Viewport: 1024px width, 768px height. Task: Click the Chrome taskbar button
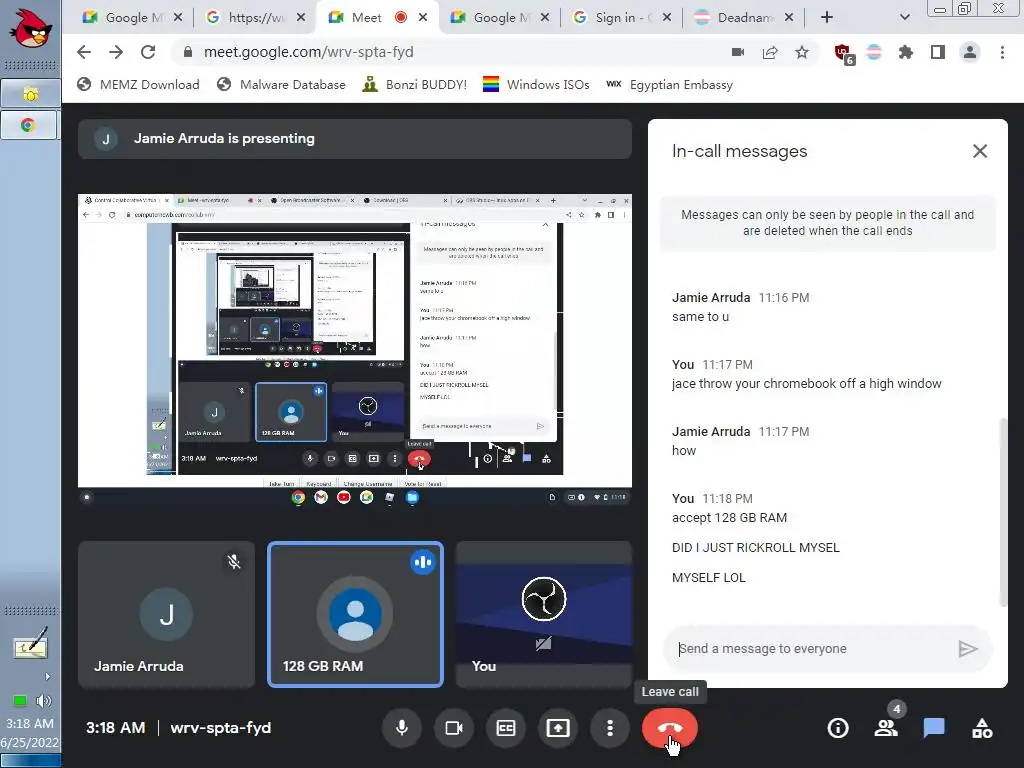(x=29, y=125)
